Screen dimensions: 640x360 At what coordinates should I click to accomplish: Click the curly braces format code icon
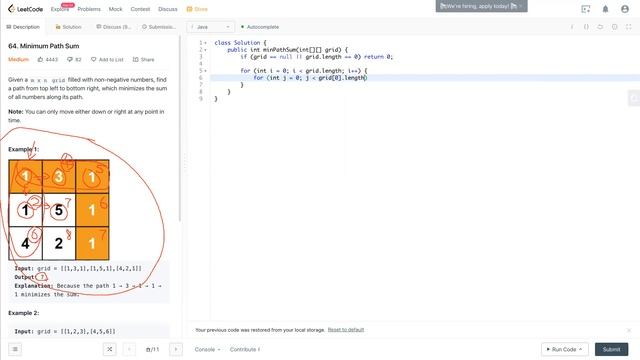click(x=586, y=27)
